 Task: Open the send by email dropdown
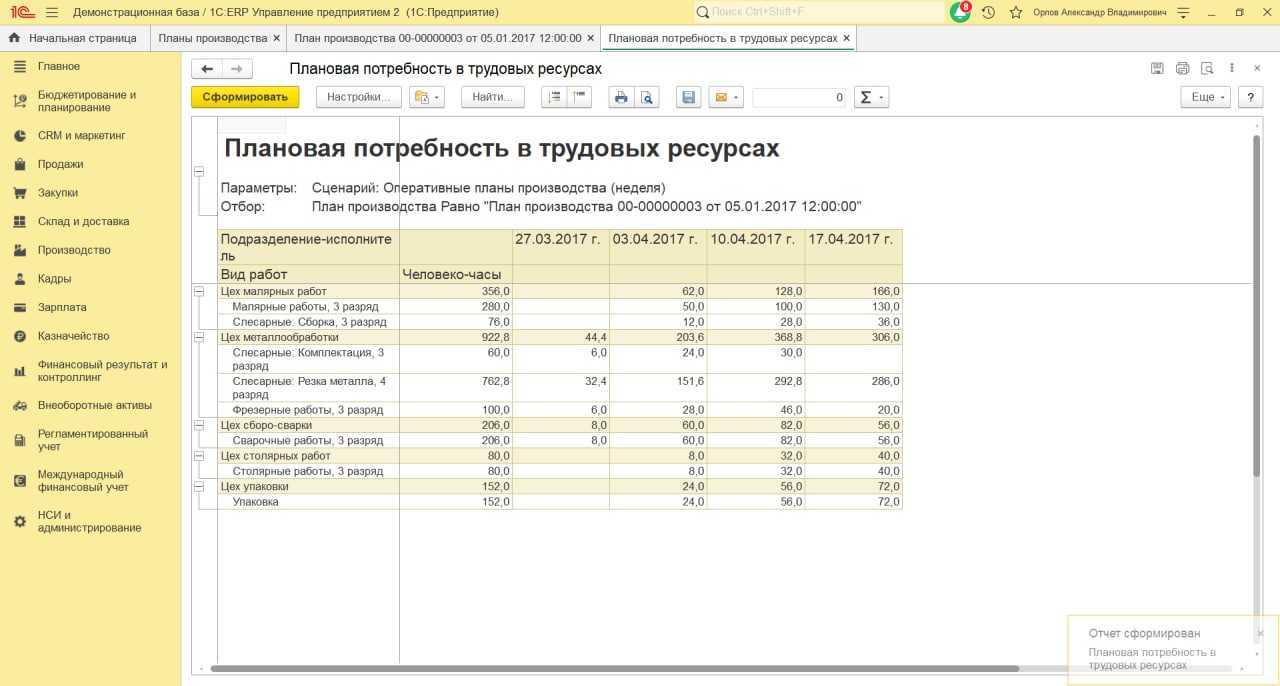coord(726,97)
